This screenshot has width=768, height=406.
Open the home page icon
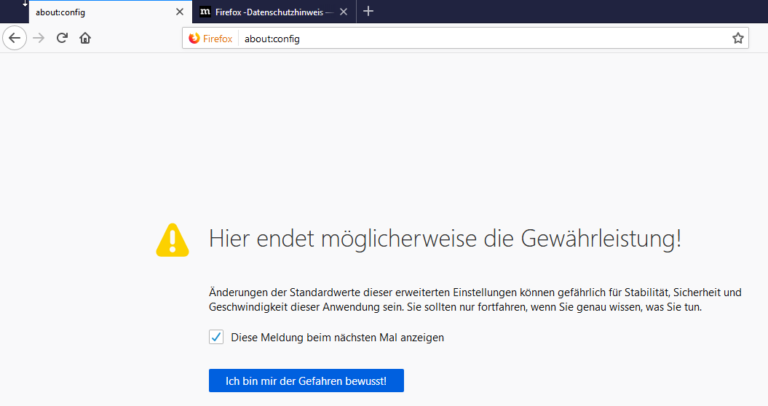[x=85, y=38]
